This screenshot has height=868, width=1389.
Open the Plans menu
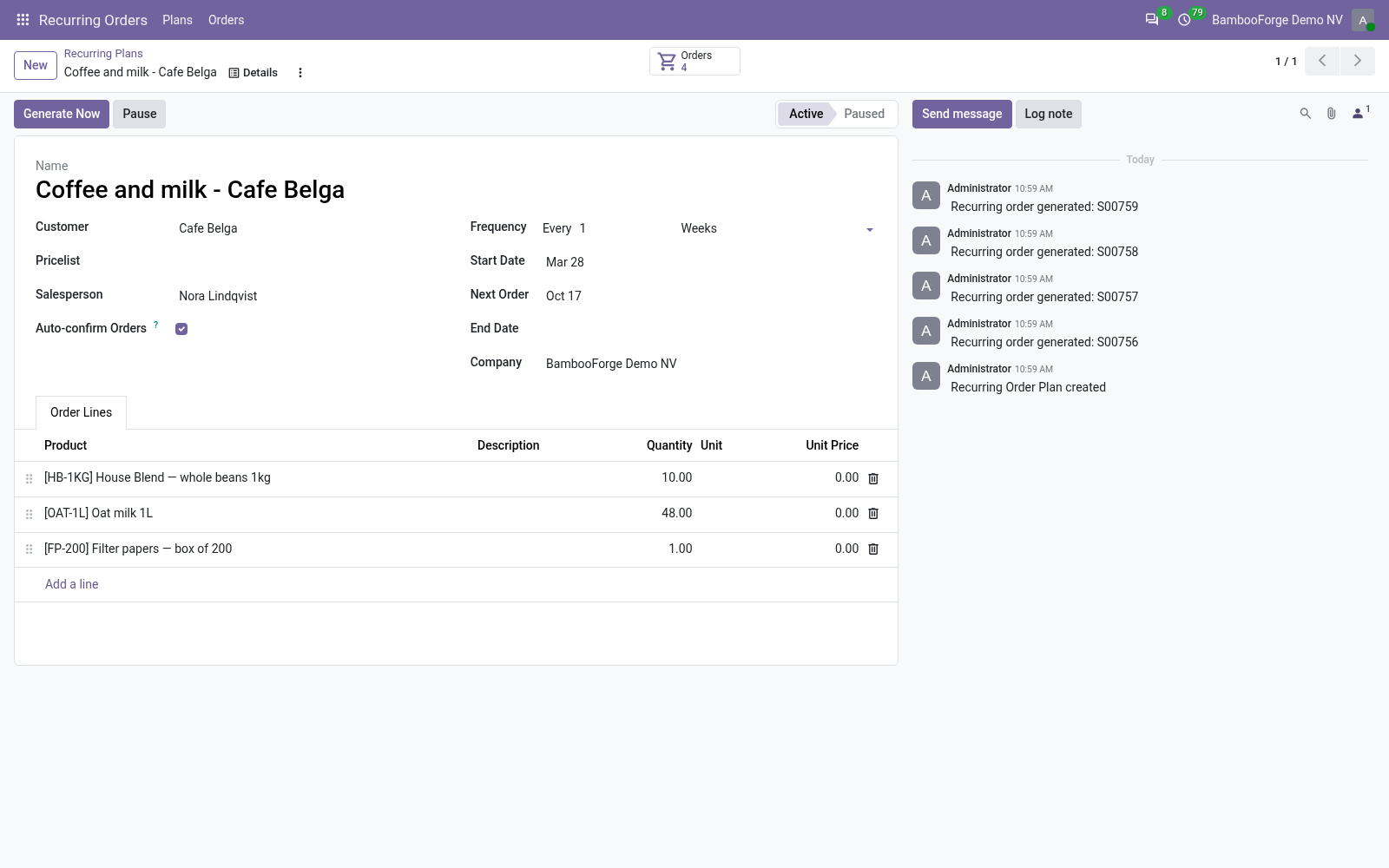pos(177,20)
